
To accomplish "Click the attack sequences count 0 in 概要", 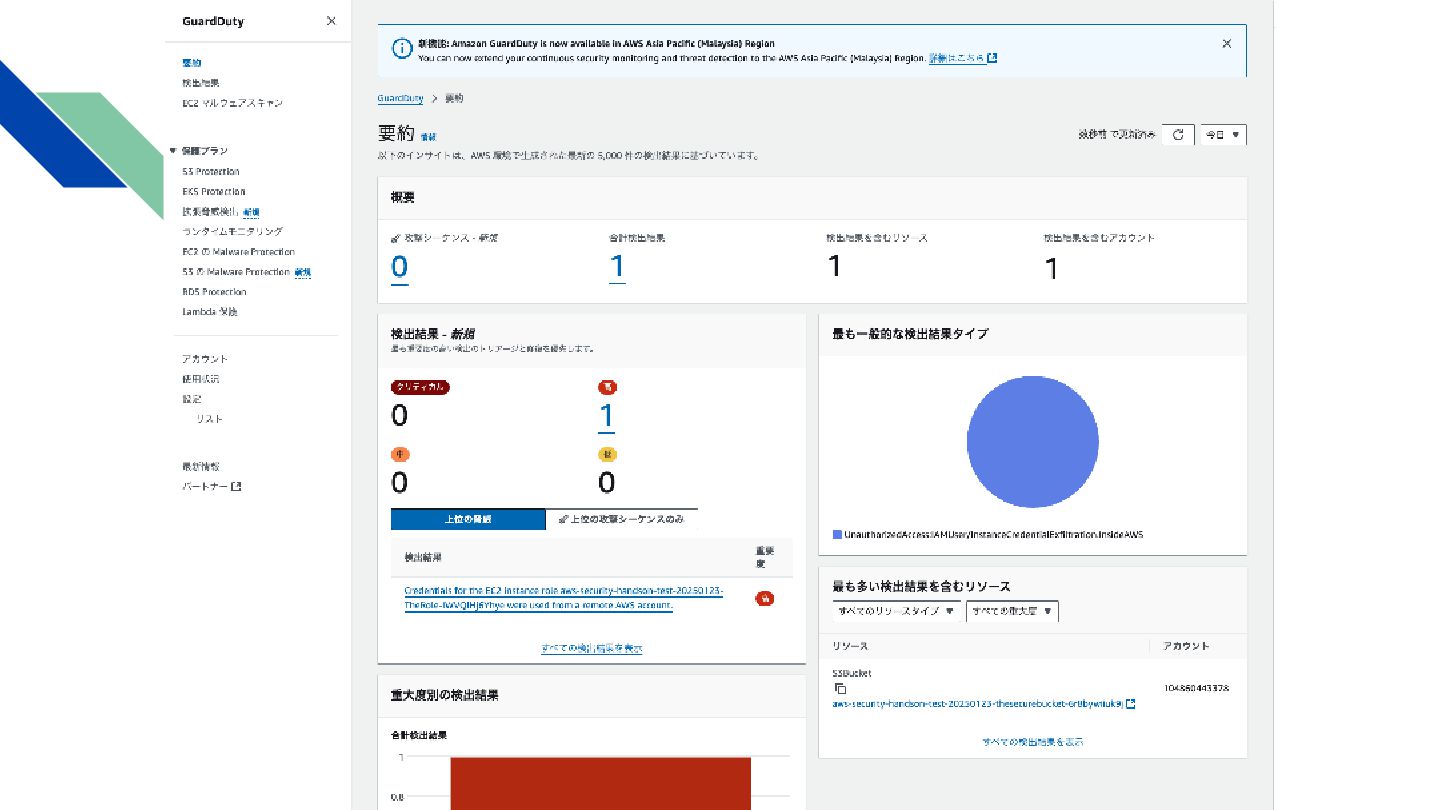I will pyautogui.click(x=399, y=266).
